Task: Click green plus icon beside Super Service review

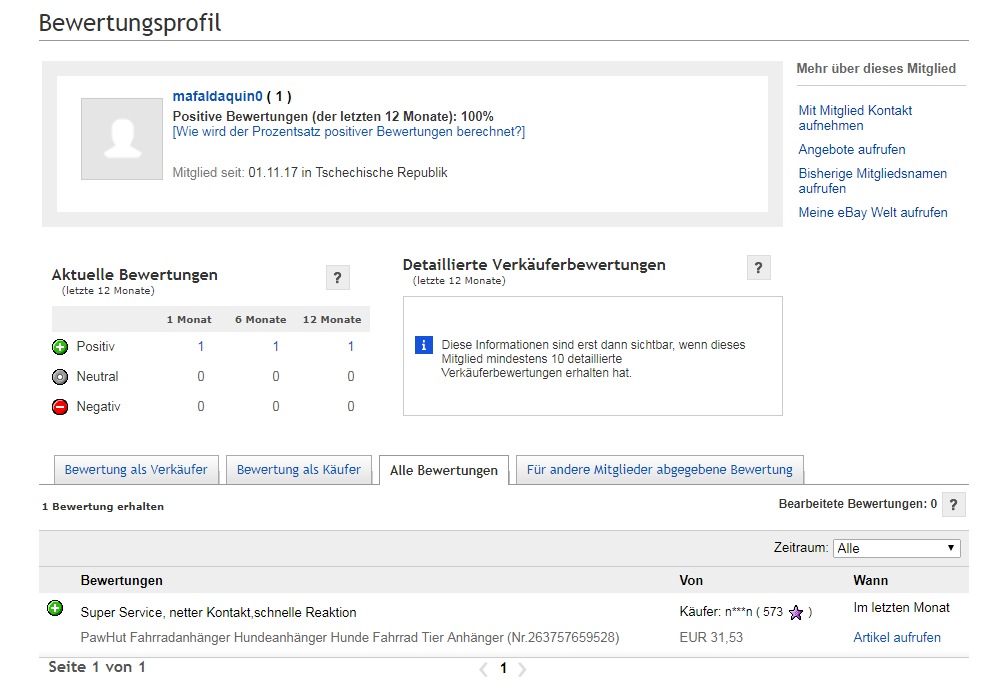Action: pos(55,608)
